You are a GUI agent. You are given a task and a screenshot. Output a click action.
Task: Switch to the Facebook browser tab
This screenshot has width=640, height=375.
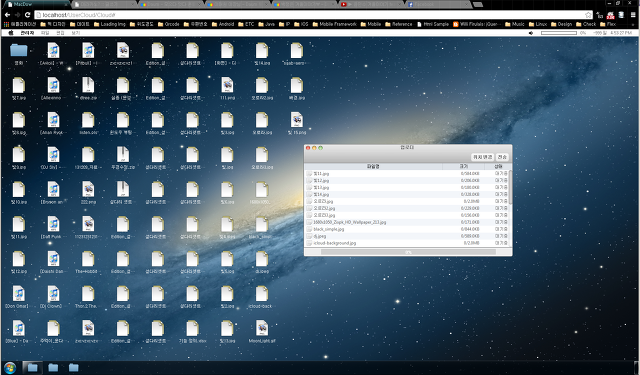(x=438, y=4)
